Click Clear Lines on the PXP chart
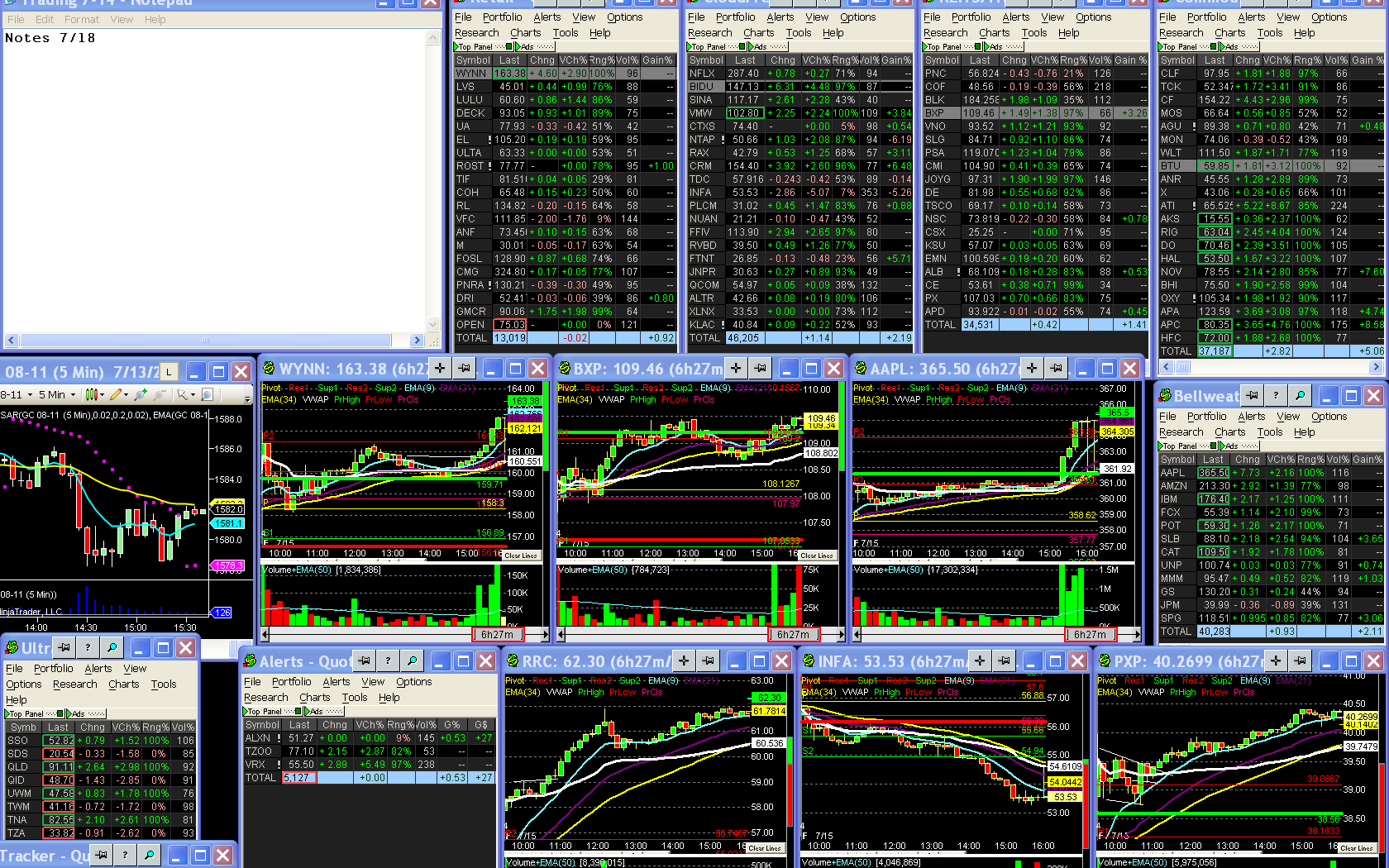The image size is (1389, 868). 1357,848
